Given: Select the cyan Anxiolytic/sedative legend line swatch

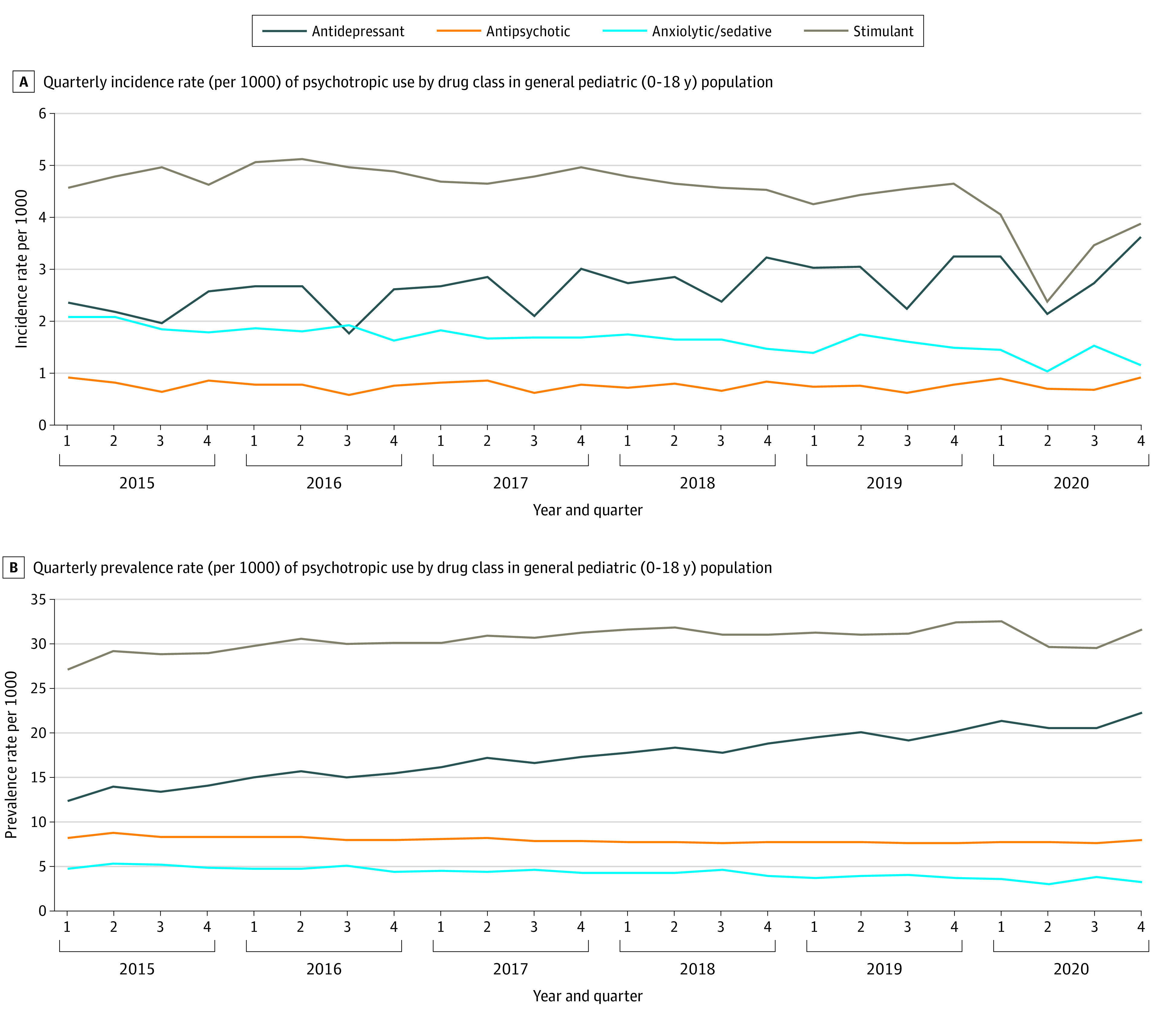Looking at the screenshot, I should pyautogui.click(x=625, y=31).
